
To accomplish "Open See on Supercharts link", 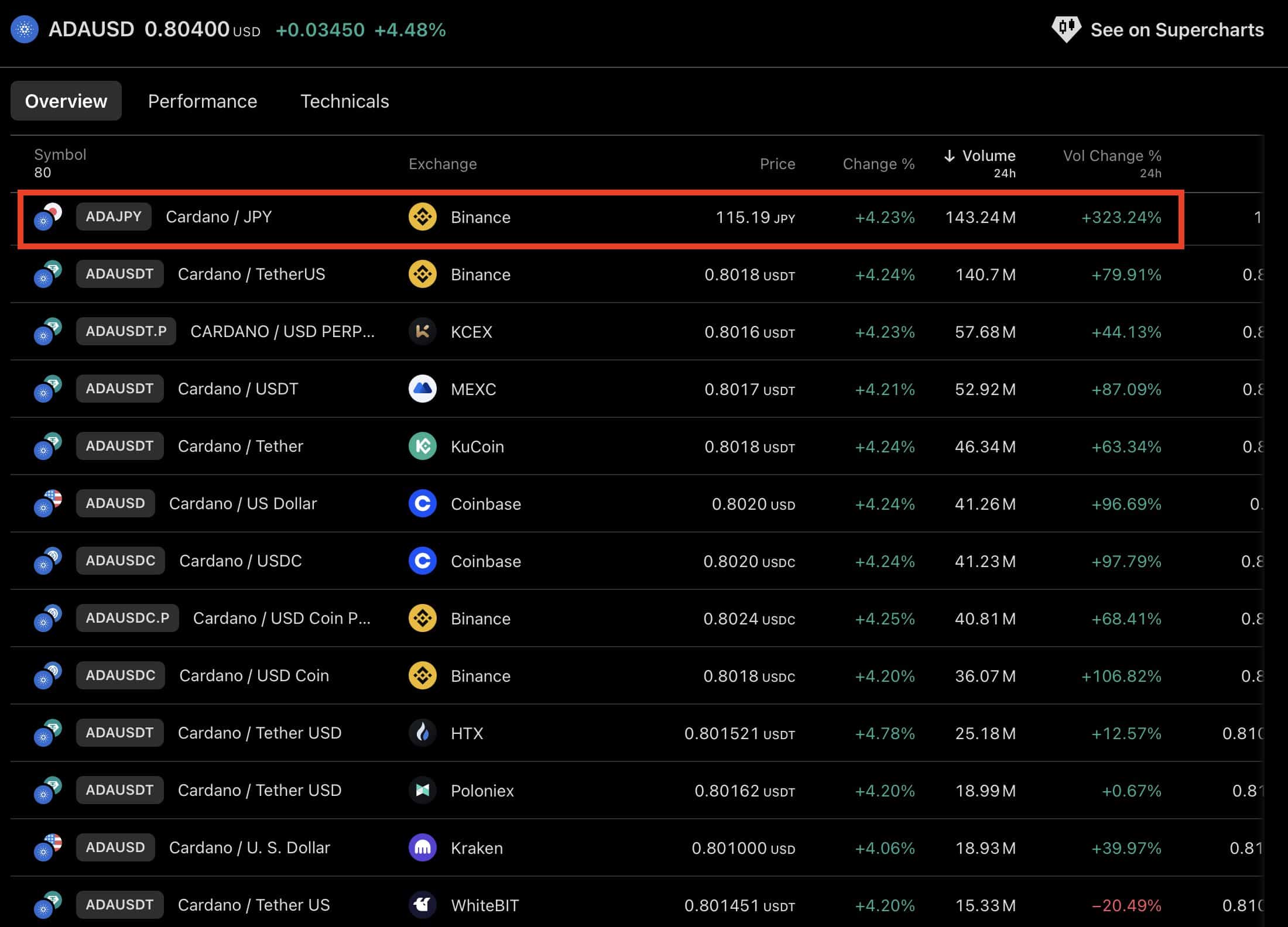I will click(1176, 30).
